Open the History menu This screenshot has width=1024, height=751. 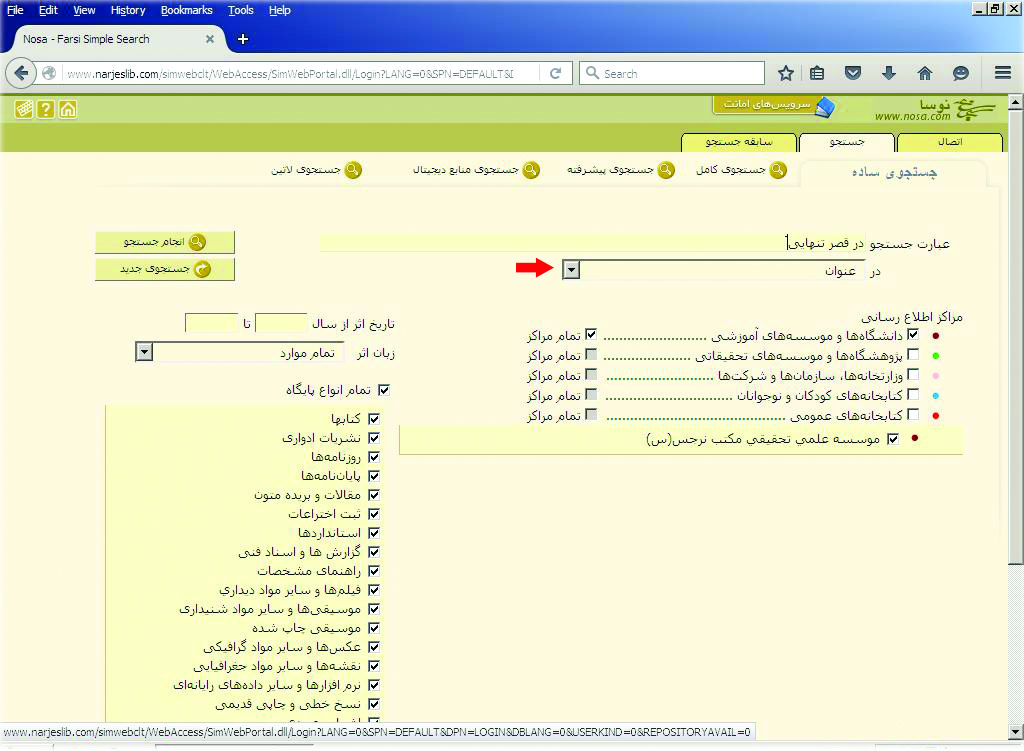(128, 10)
